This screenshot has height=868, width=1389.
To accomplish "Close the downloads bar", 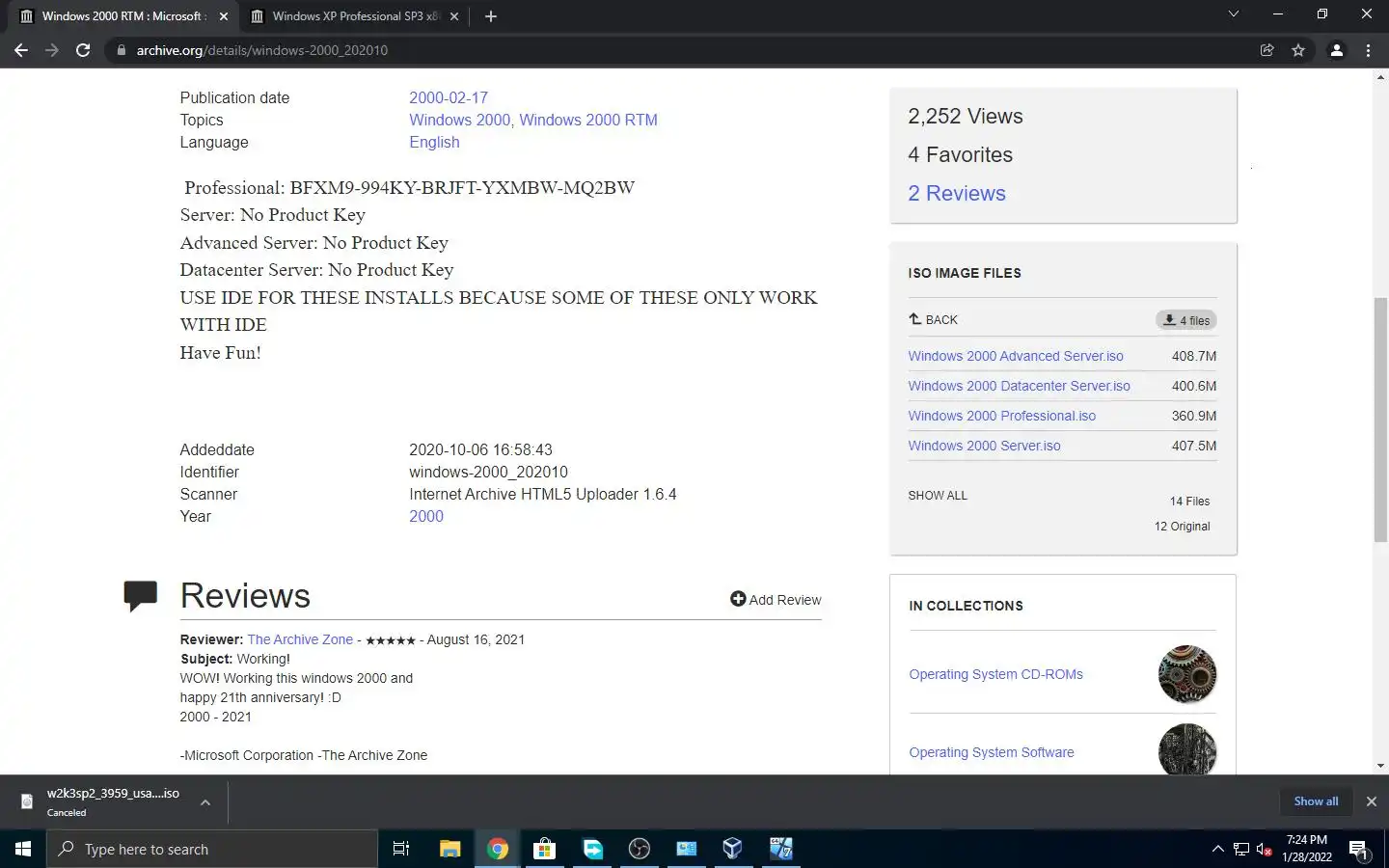I will pyautogui.click(x=1371, y=801).
